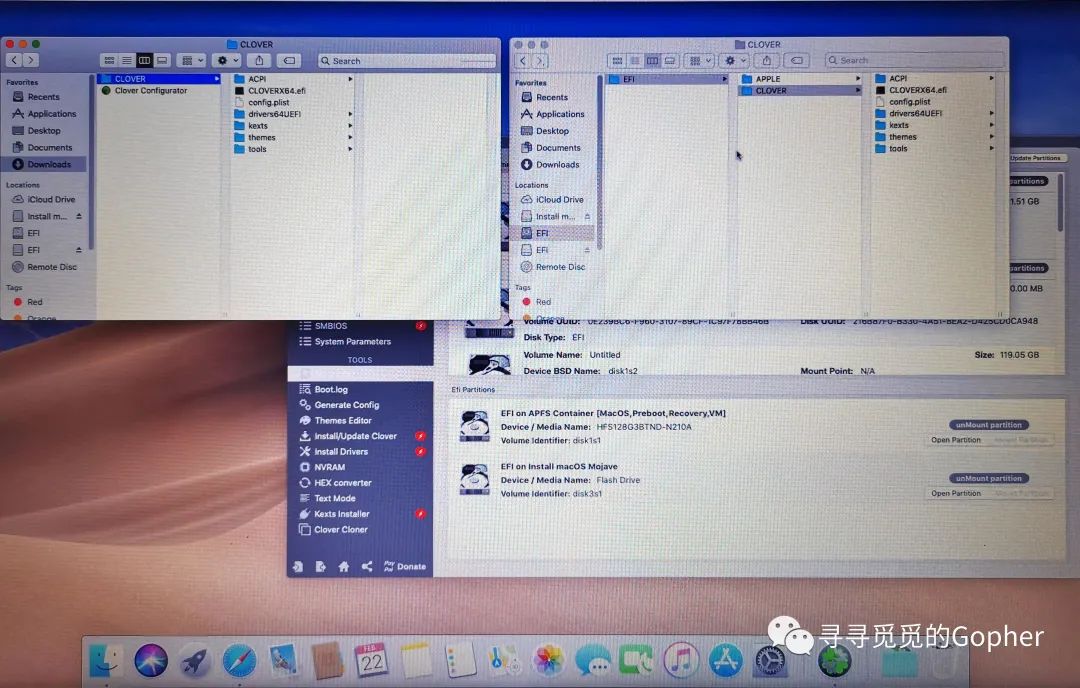This screenshot has height=688, width=1080.
Task: Click Edit Tags button in left Finder
Action: [x=290, y=61]
